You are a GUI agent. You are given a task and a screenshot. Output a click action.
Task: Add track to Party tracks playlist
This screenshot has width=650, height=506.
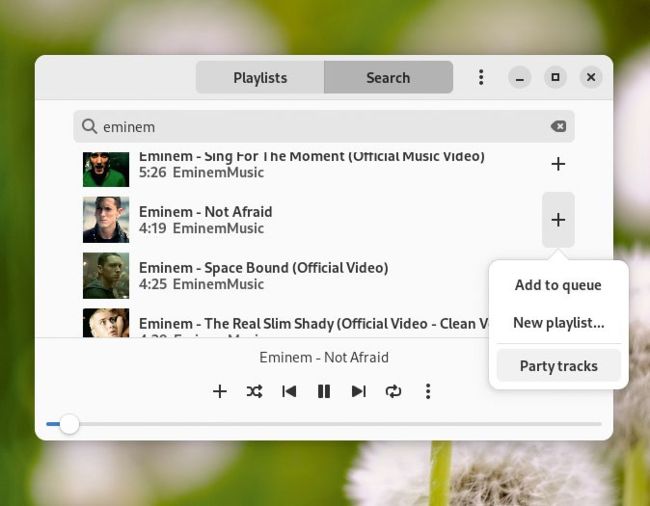(558, 366)
